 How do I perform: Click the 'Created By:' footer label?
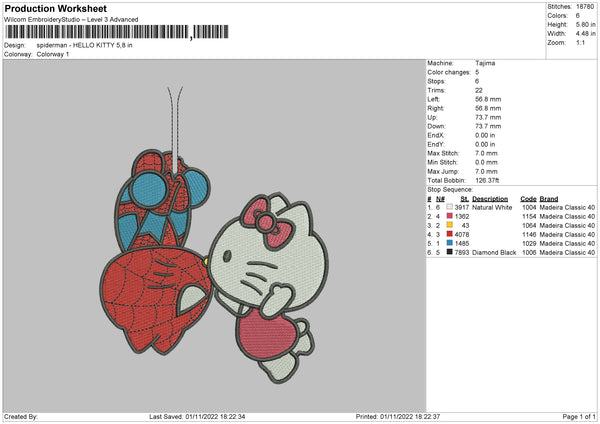coord(21,417)
